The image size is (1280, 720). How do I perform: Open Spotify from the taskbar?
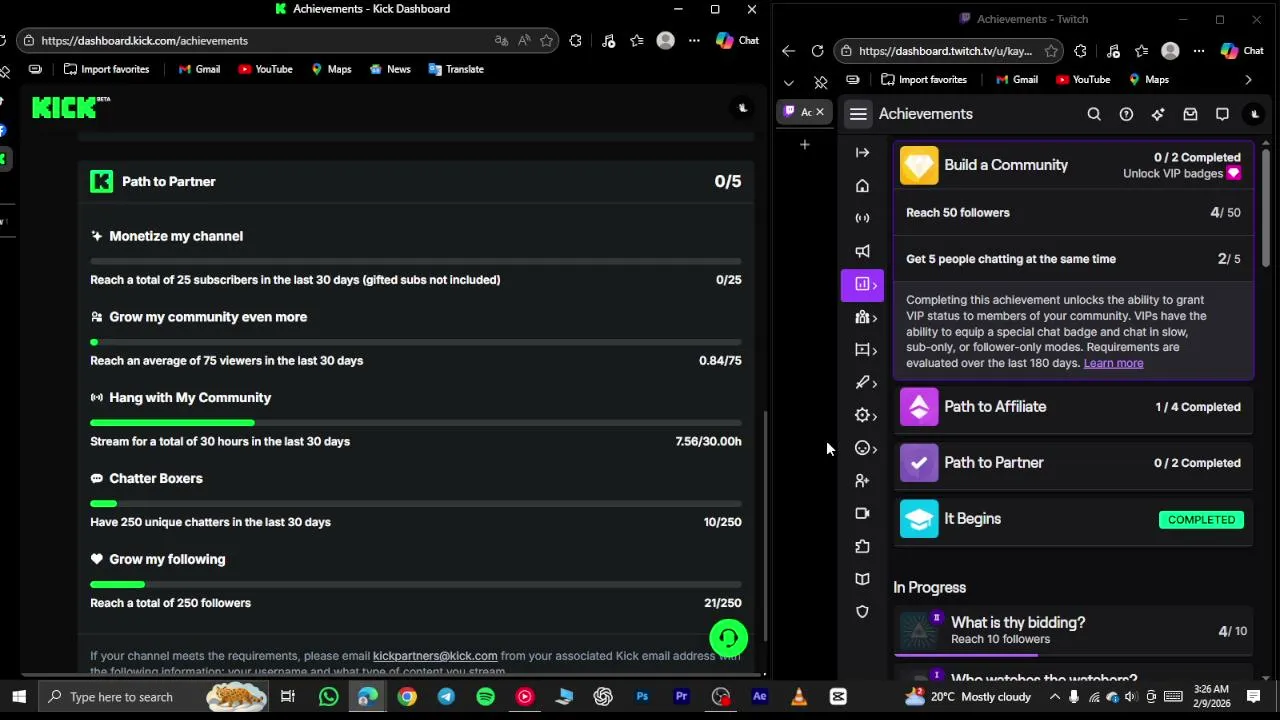pyautogui.click(x=485, y=697)
